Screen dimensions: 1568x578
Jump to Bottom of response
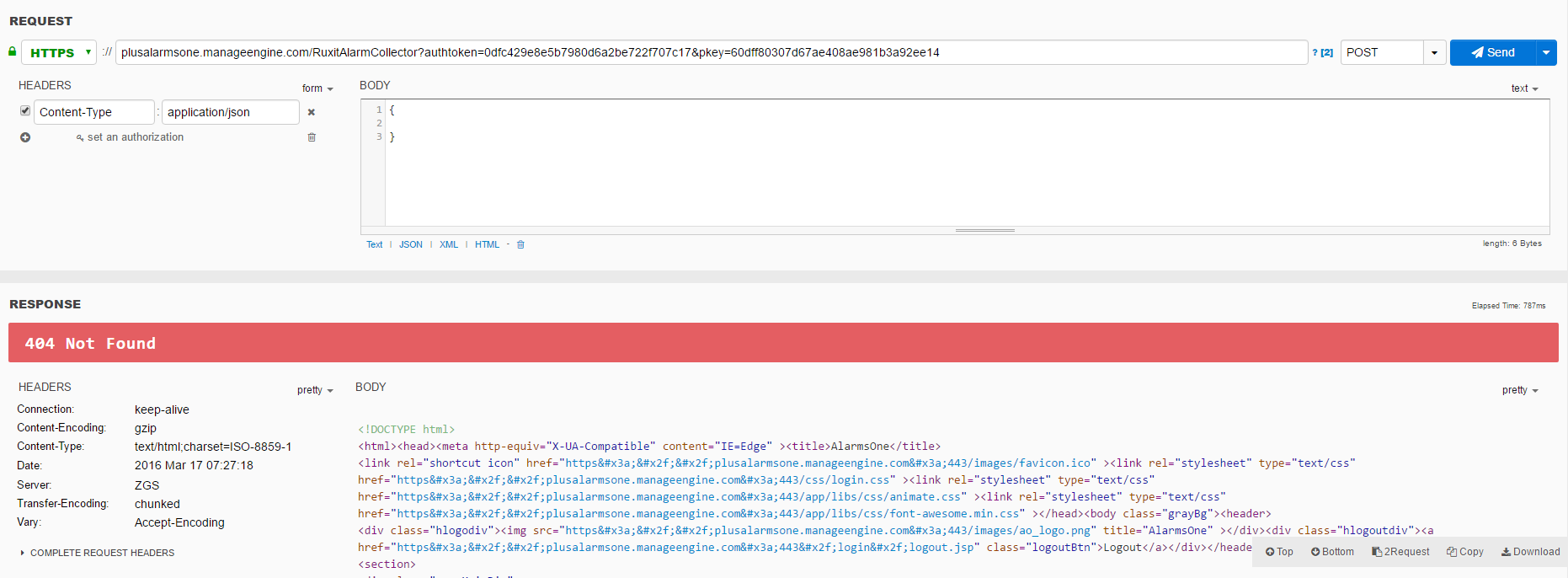[x=1332, y=552]
